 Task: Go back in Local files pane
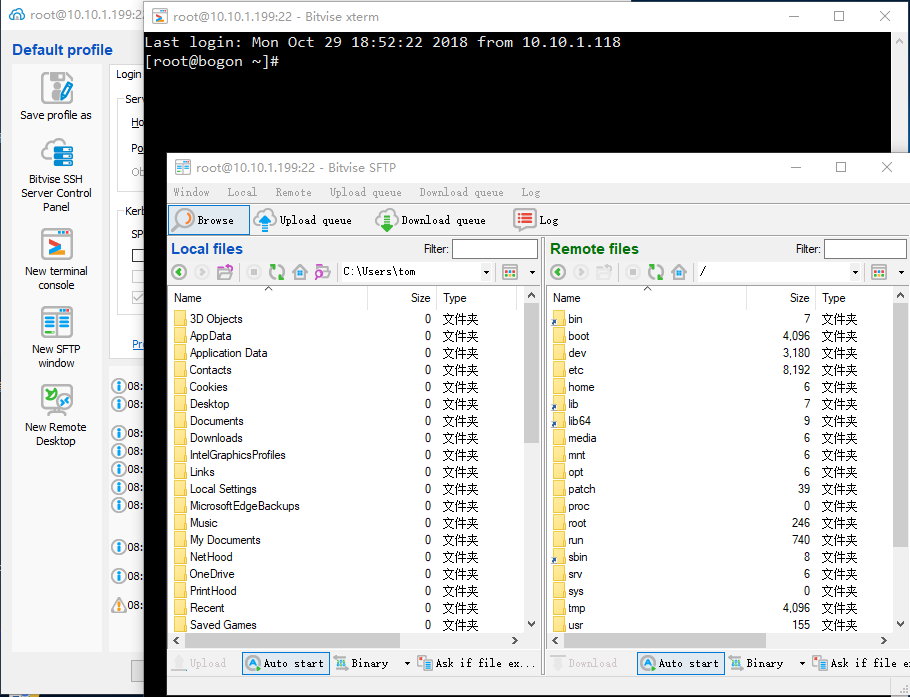point(179,272)
